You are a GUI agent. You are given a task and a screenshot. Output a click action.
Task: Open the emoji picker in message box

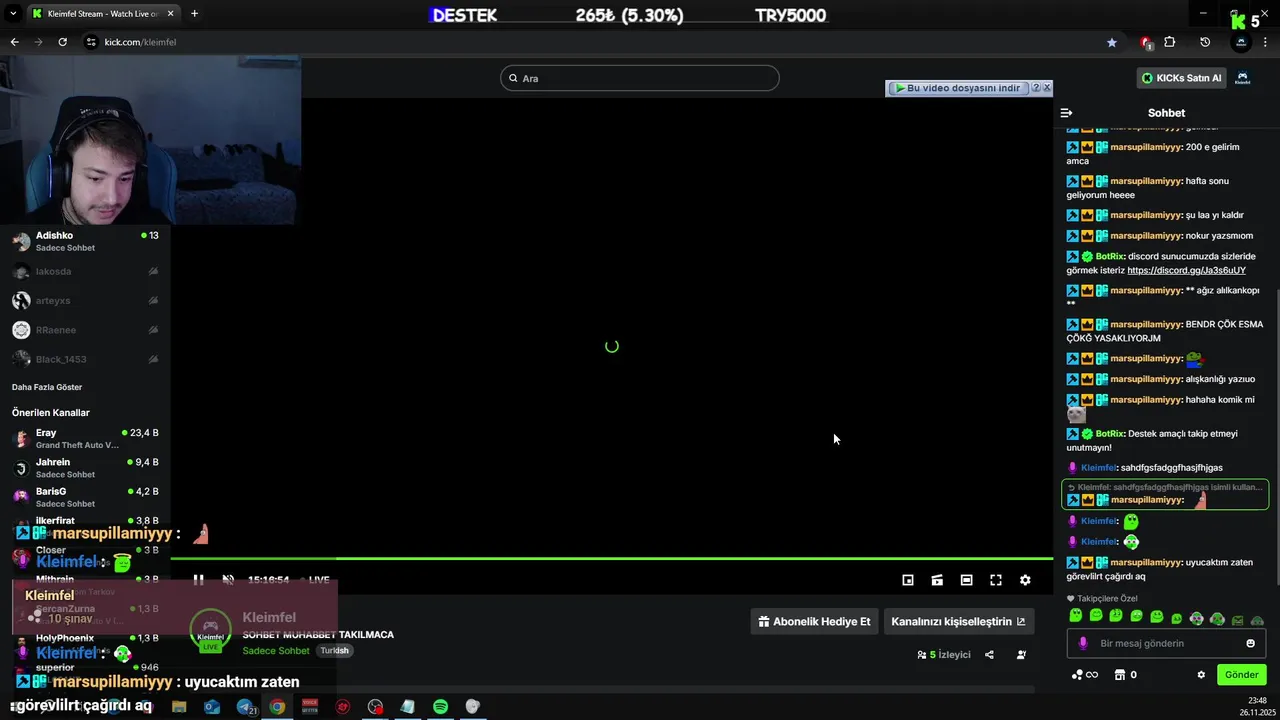click(x=1250, y=643)
